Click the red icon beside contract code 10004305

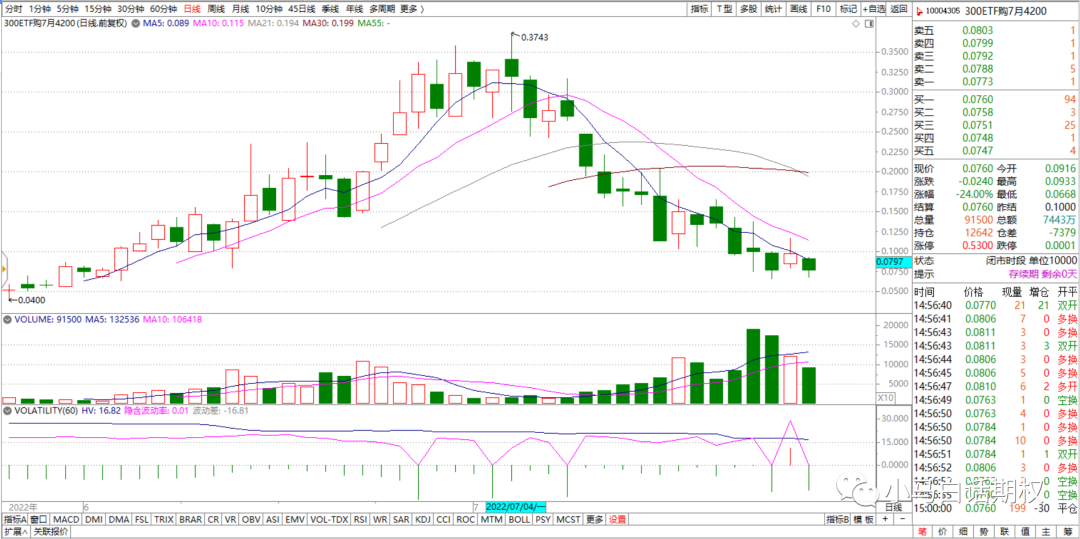point(919,9)
